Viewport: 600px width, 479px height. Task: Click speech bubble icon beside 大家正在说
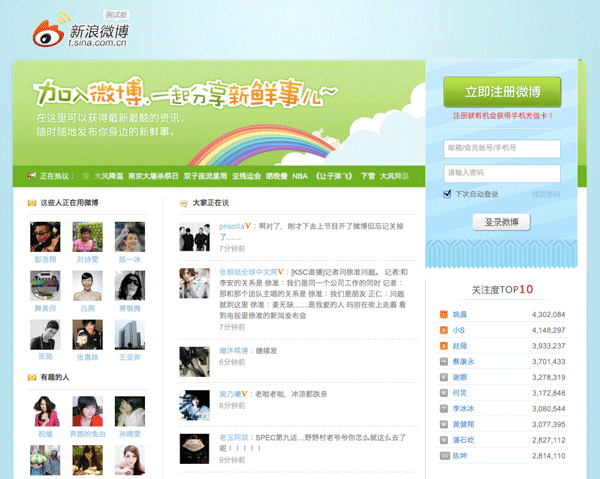[184, 203]
